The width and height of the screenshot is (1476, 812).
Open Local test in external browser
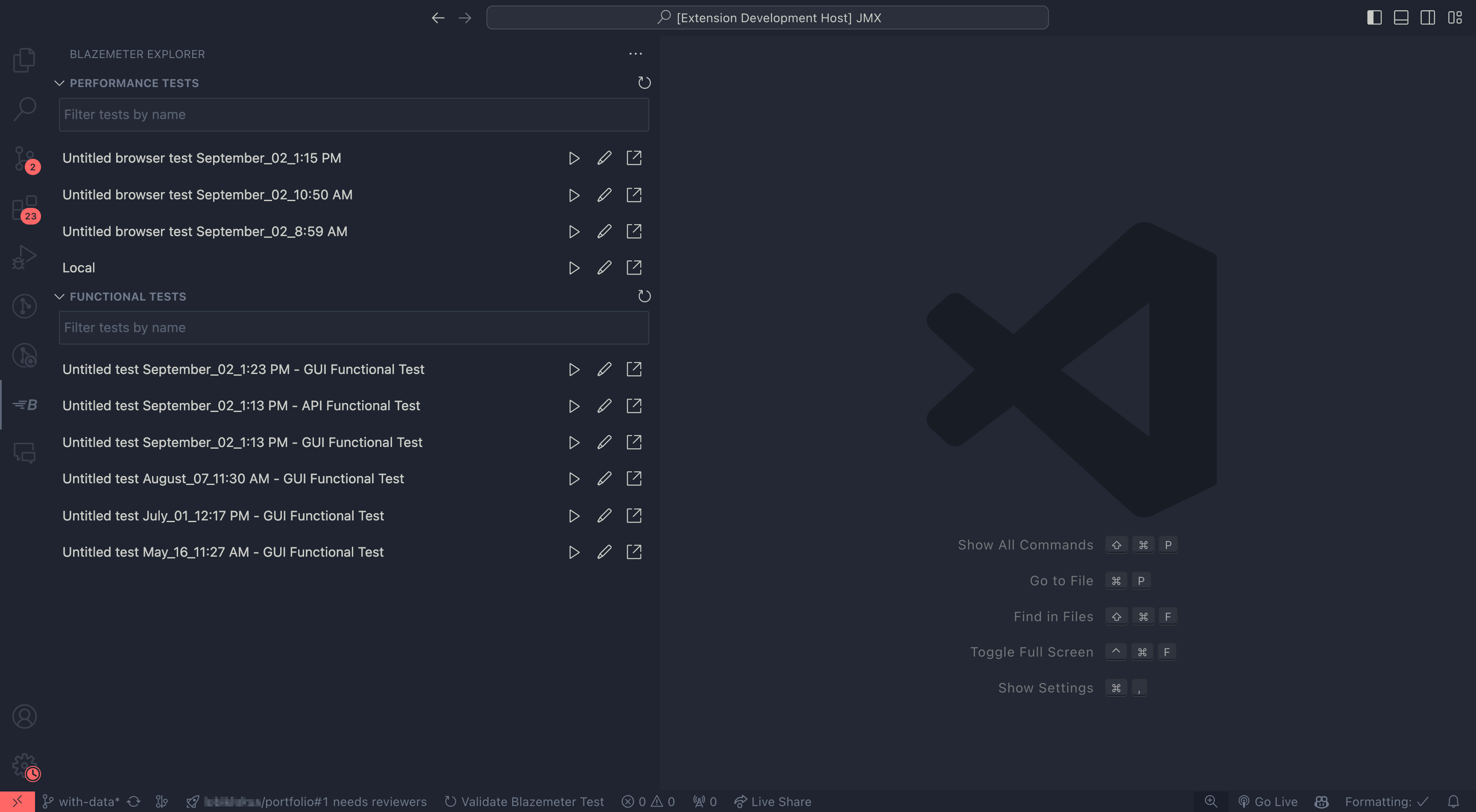634,268
